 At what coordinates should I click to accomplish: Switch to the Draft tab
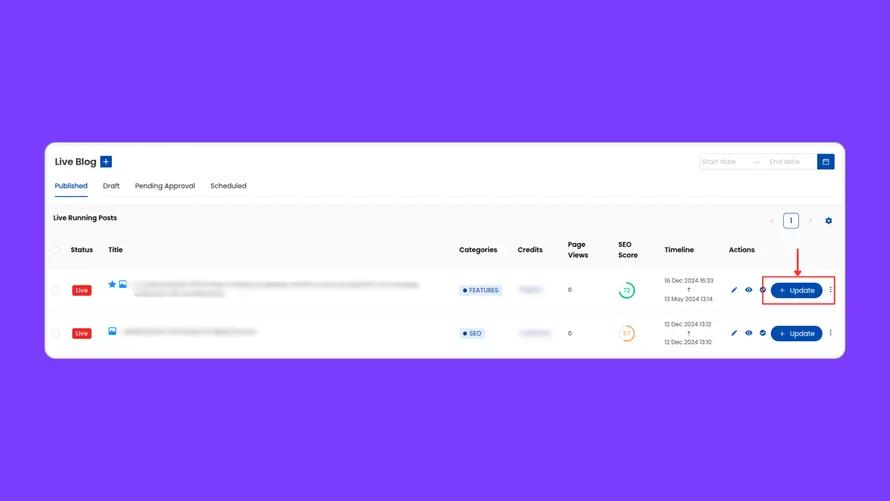pyautogui.click(x=111, y=186)
